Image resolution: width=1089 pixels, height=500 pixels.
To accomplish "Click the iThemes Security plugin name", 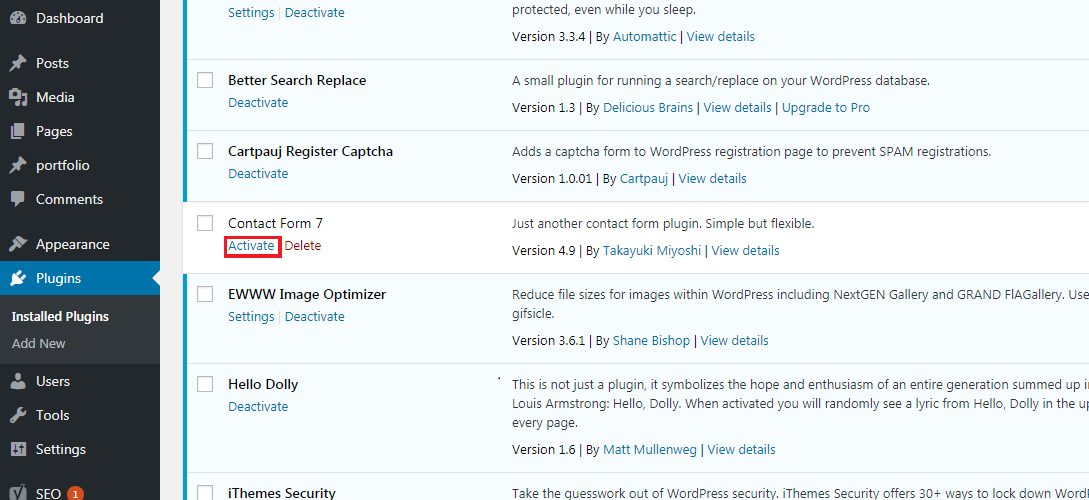I will (282, 493).
